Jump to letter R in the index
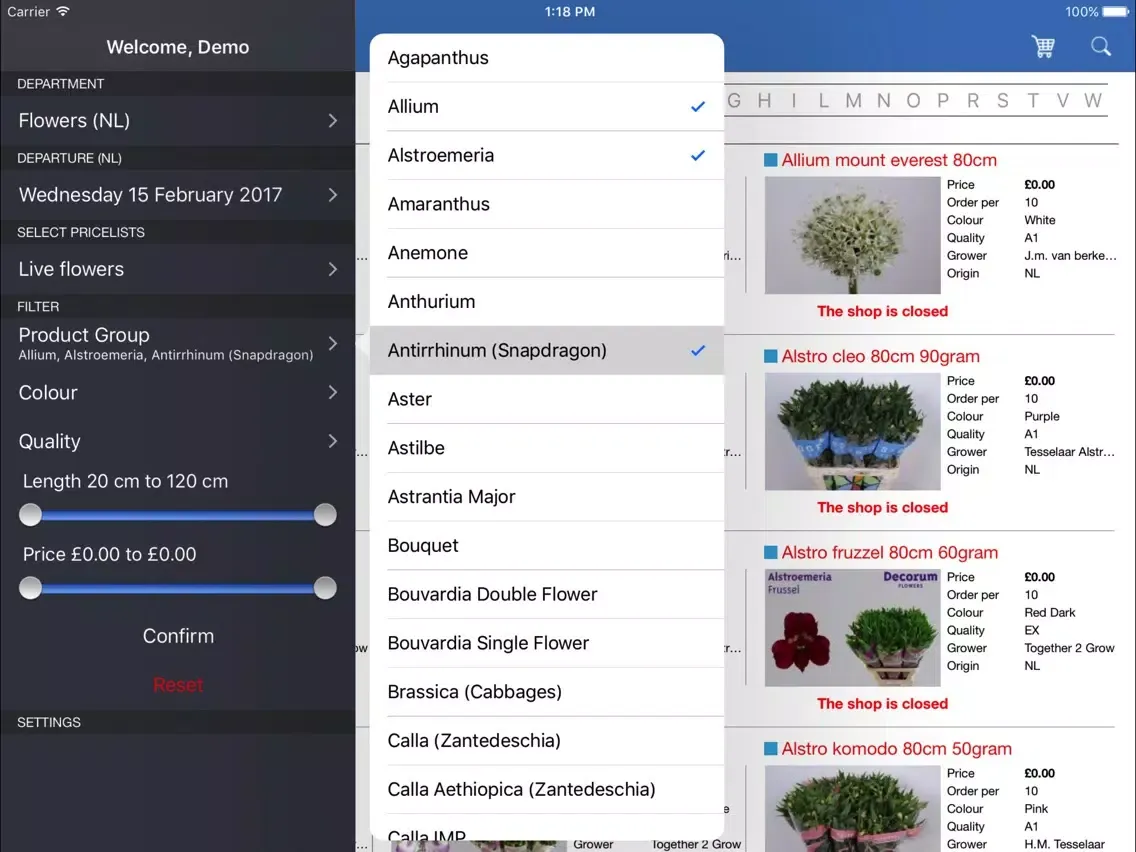Image resolution: width=1136 pixels, height=852 pixels. [x=973, y=101]
